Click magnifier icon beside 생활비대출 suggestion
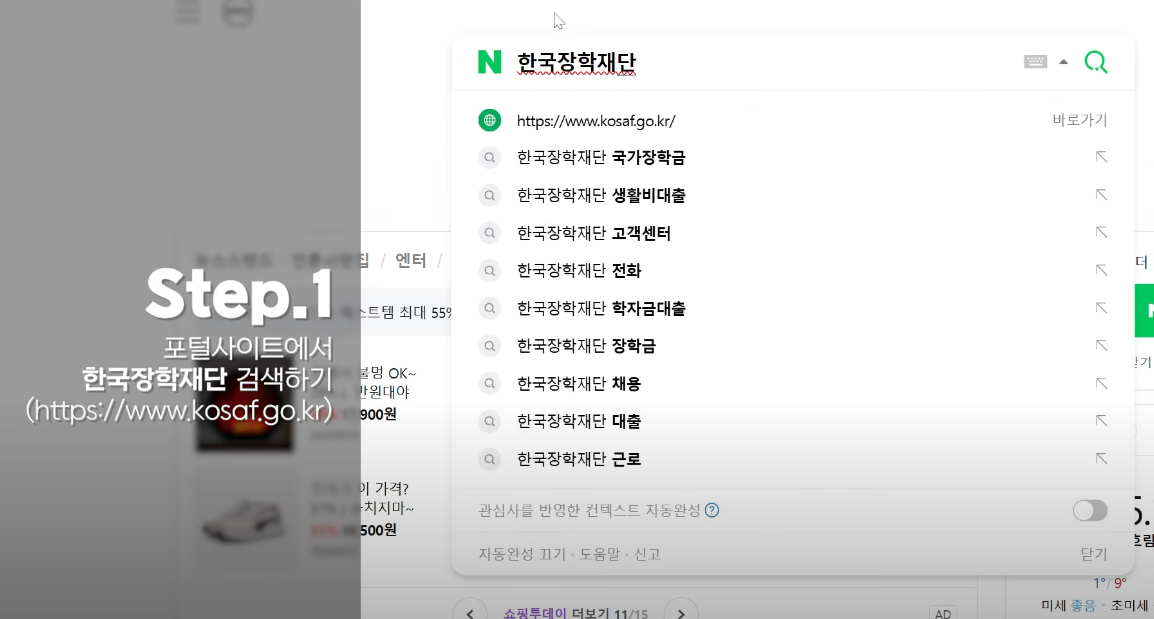Screen dimensions: 1154x619 click(489, 195)
